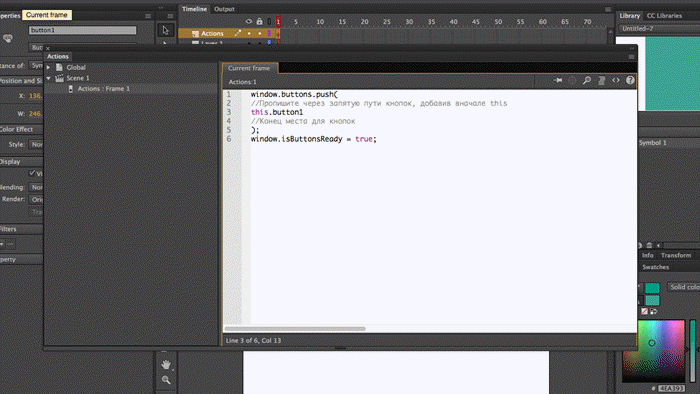Screen dimensions: 700x394
Task: Open Find magnifier in Actions panel
Action: tap(587, 80)
